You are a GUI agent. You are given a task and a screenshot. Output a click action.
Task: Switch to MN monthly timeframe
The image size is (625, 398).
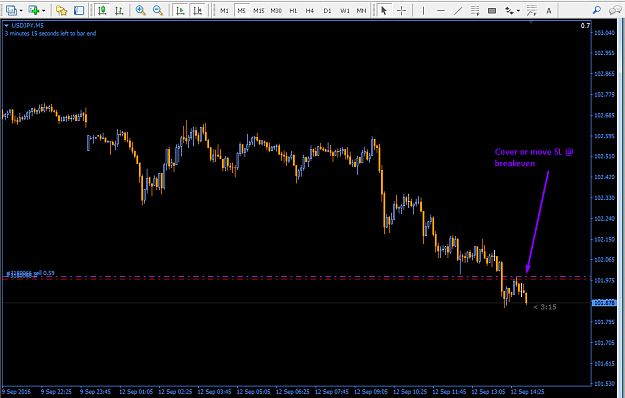[361, 11]
